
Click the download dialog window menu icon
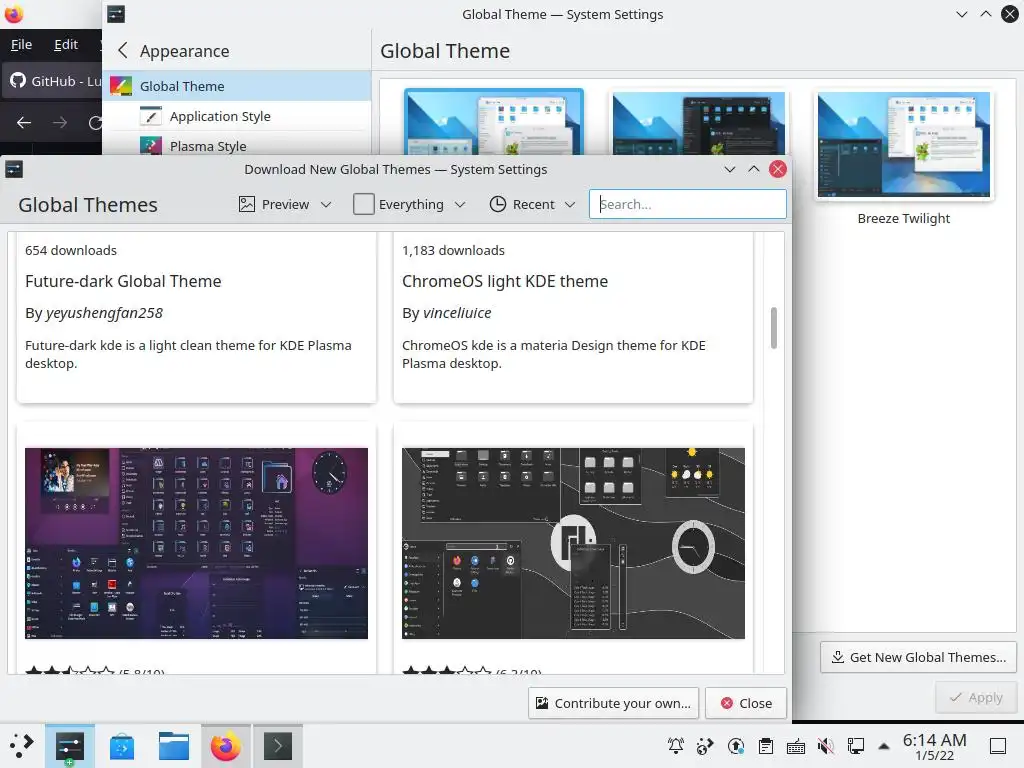[14, 170]
